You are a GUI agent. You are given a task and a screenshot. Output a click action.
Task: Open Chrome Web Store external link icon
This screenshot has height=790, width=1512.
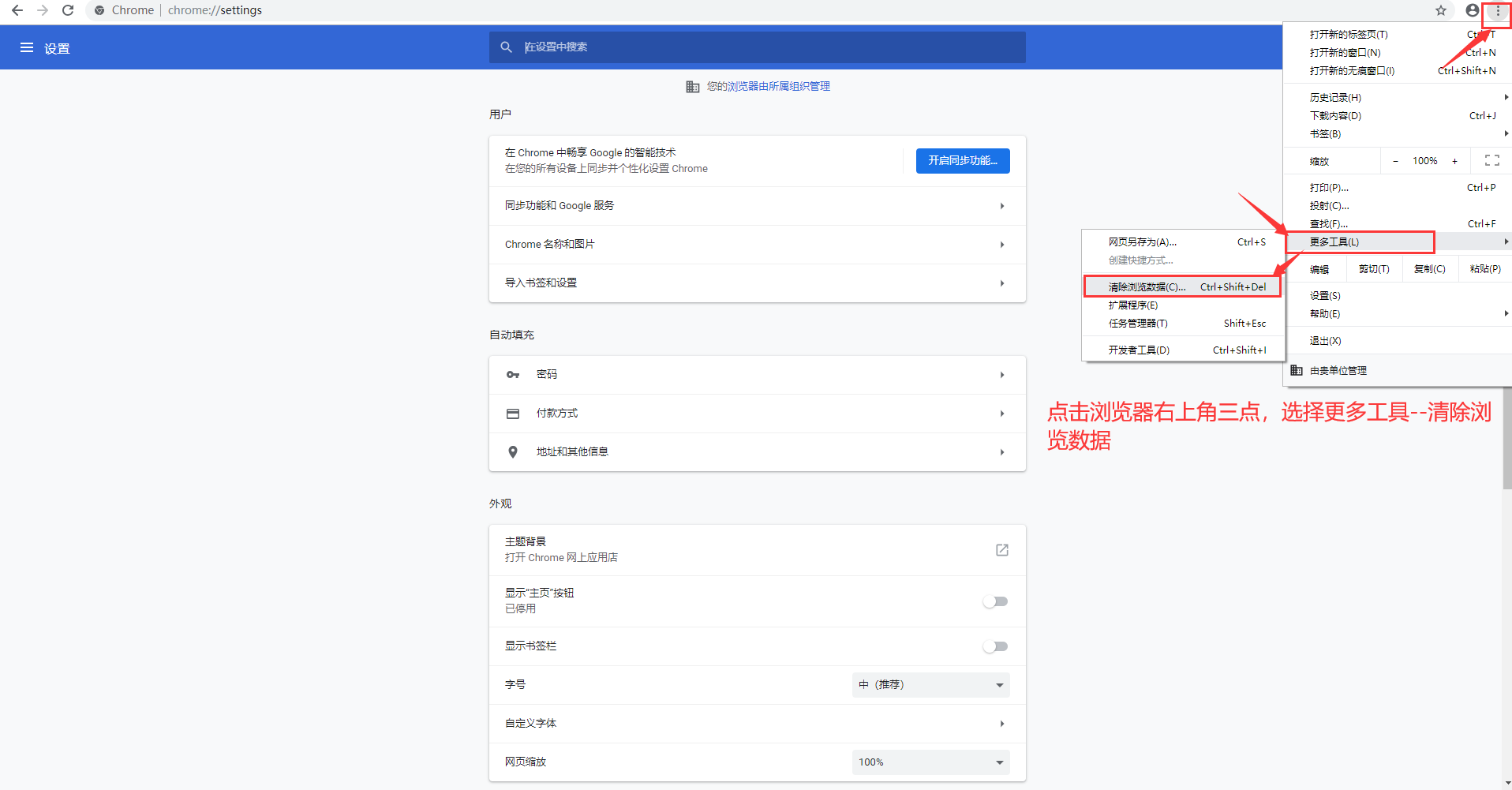tap(1001, 550)
